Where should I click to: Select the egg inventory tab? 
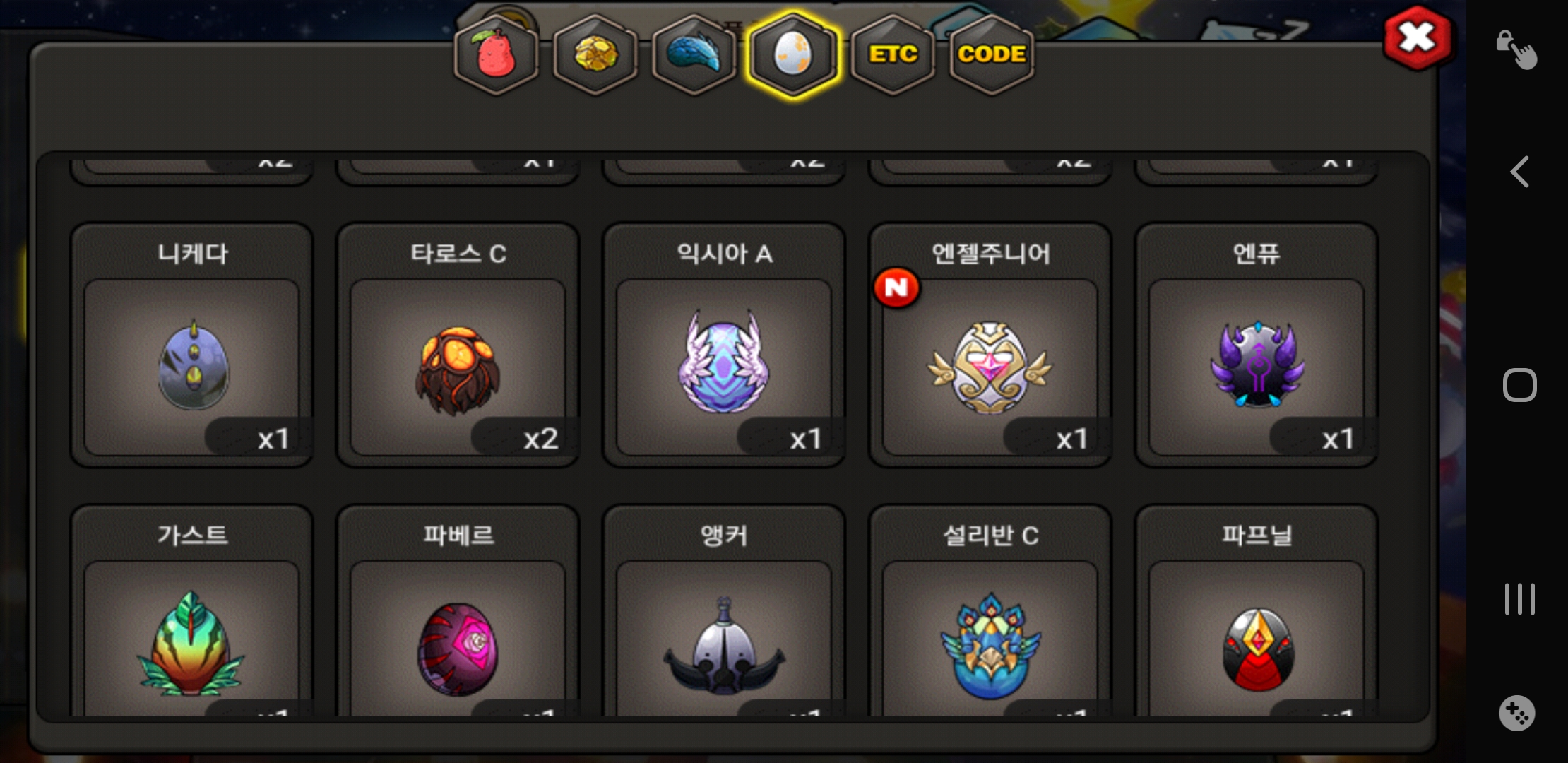(x=793, y=55)
